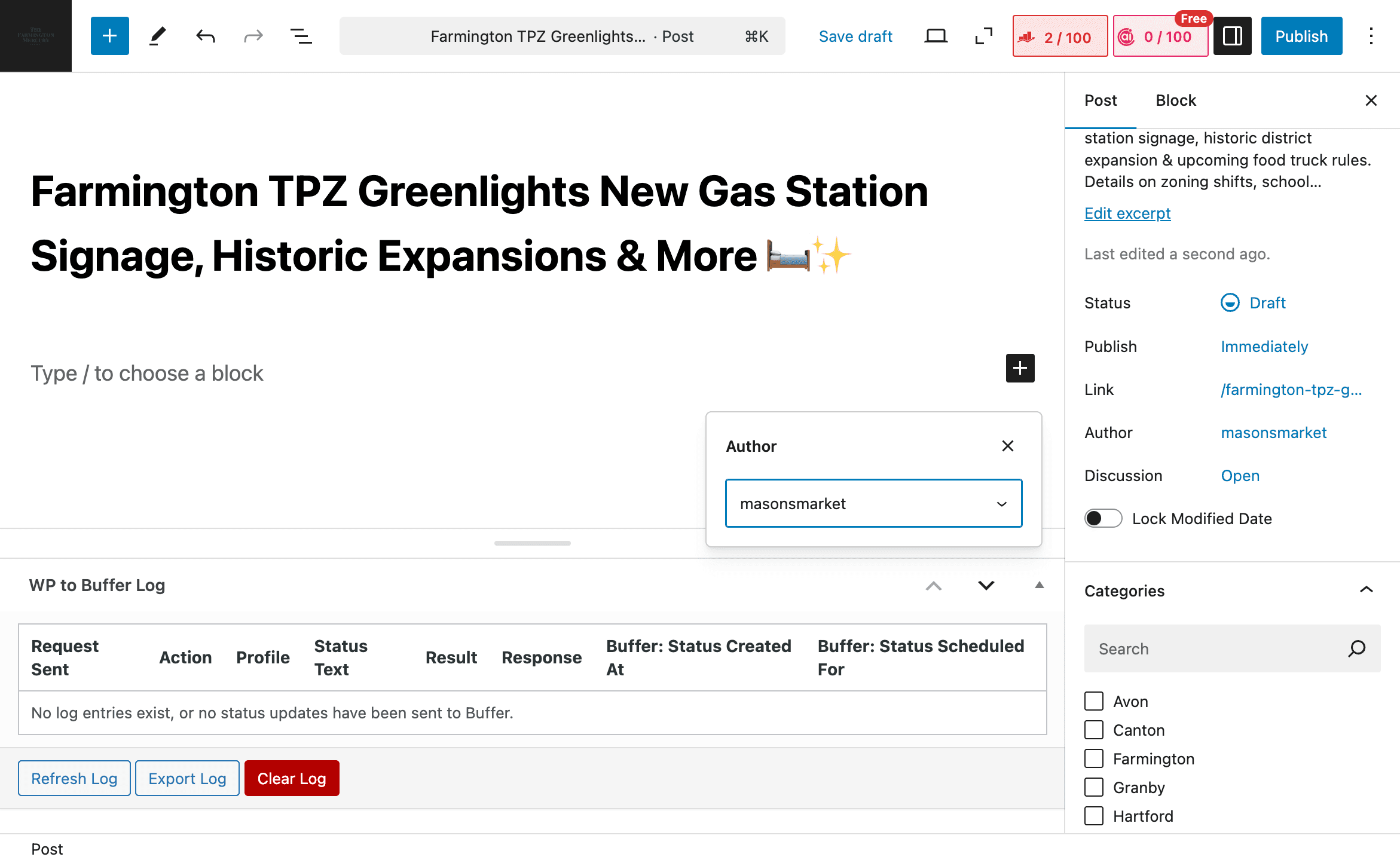Screen dimensions: 1400x863
Task: Switch to the Block tab
Action: [1176, 100]
